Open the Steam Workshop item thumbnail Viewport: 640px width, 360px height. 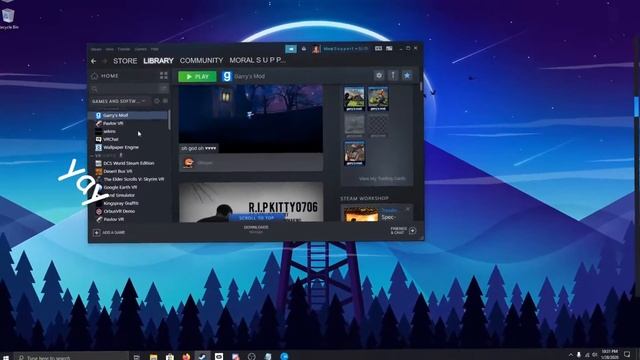pos(361,214)
